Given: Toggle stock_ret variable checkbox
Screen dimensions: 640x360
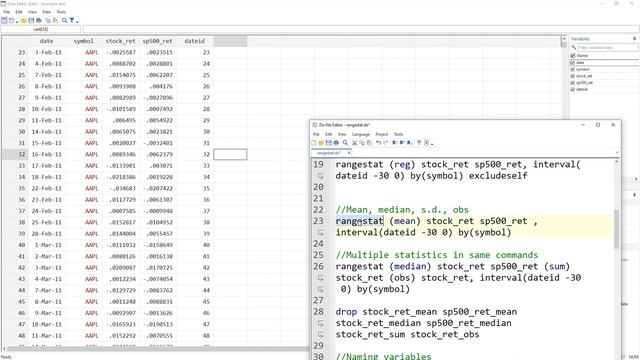Looking at the screenshot, I should click(x=573, y=76).
